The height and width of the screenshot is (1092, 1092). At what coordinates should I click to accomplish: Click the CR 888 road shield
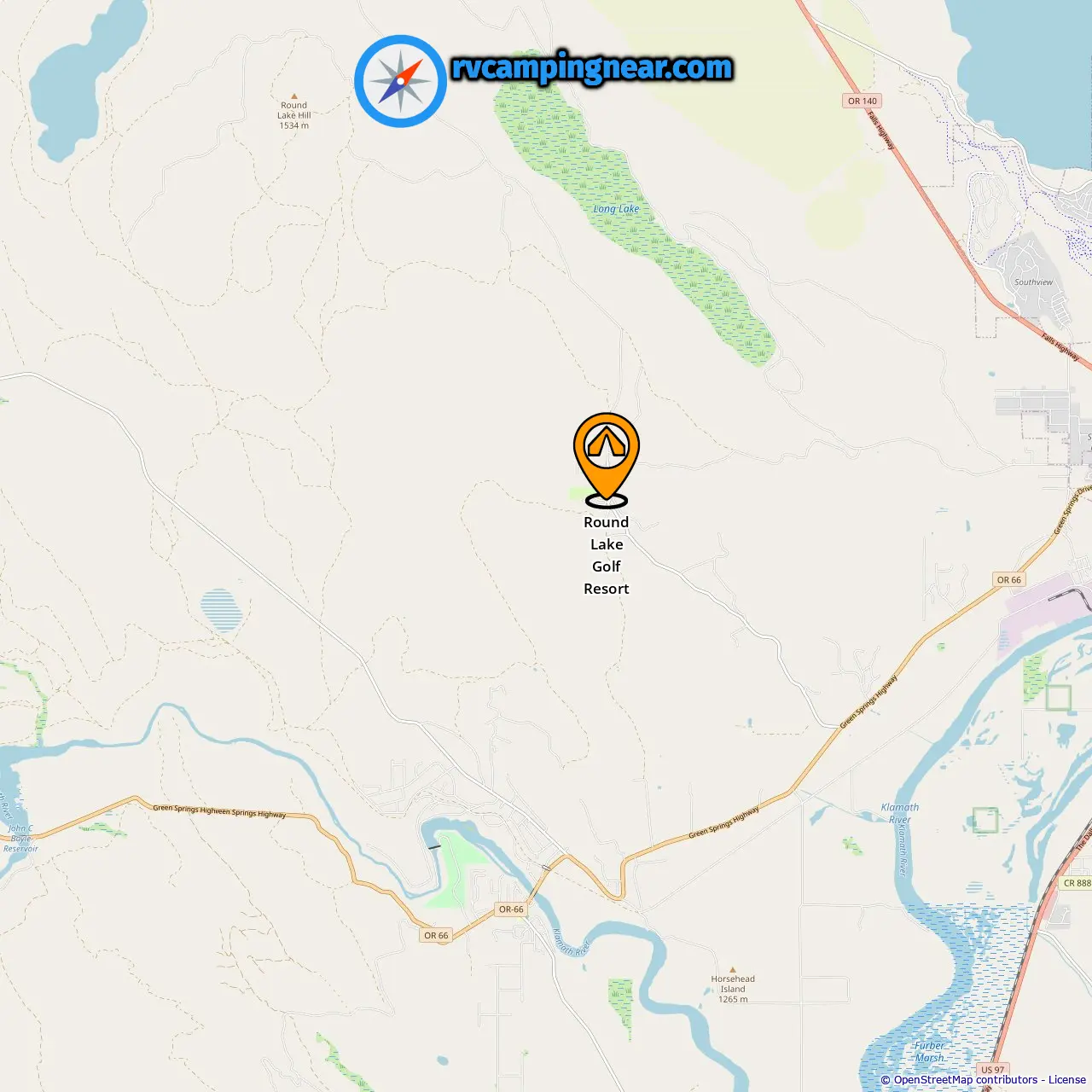1077,883
